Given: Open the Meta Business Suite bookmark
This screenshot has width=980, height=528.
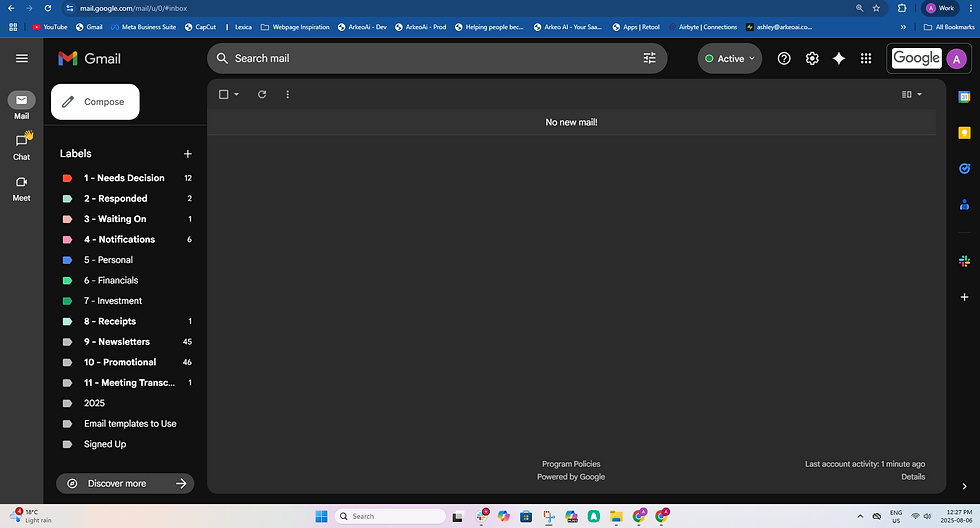Looking at the screenshot, I should tap(143, 27).
